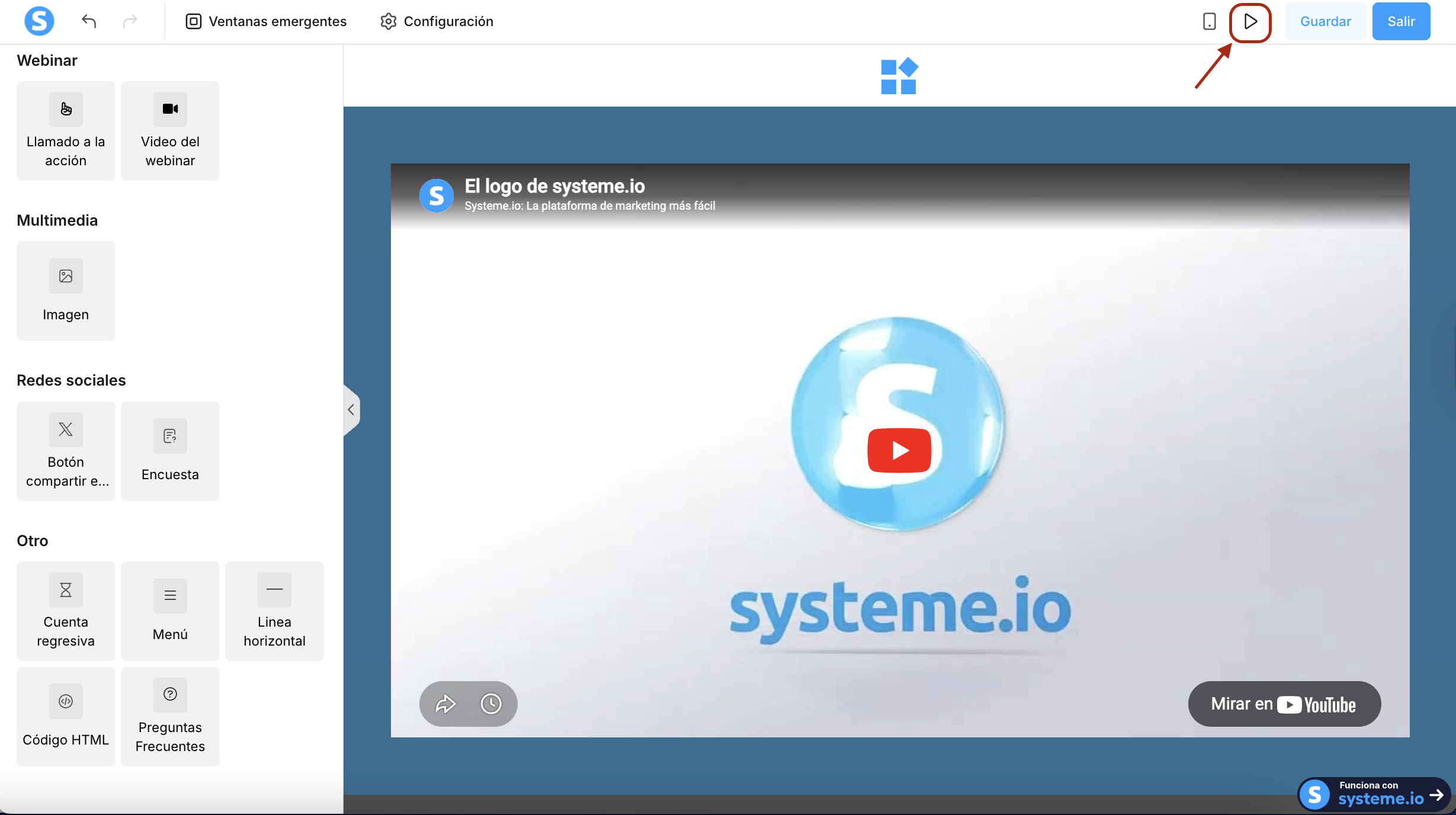Collapse the left elements sidebar
This screenshot has height=815, width=1456.
point(351,410)
